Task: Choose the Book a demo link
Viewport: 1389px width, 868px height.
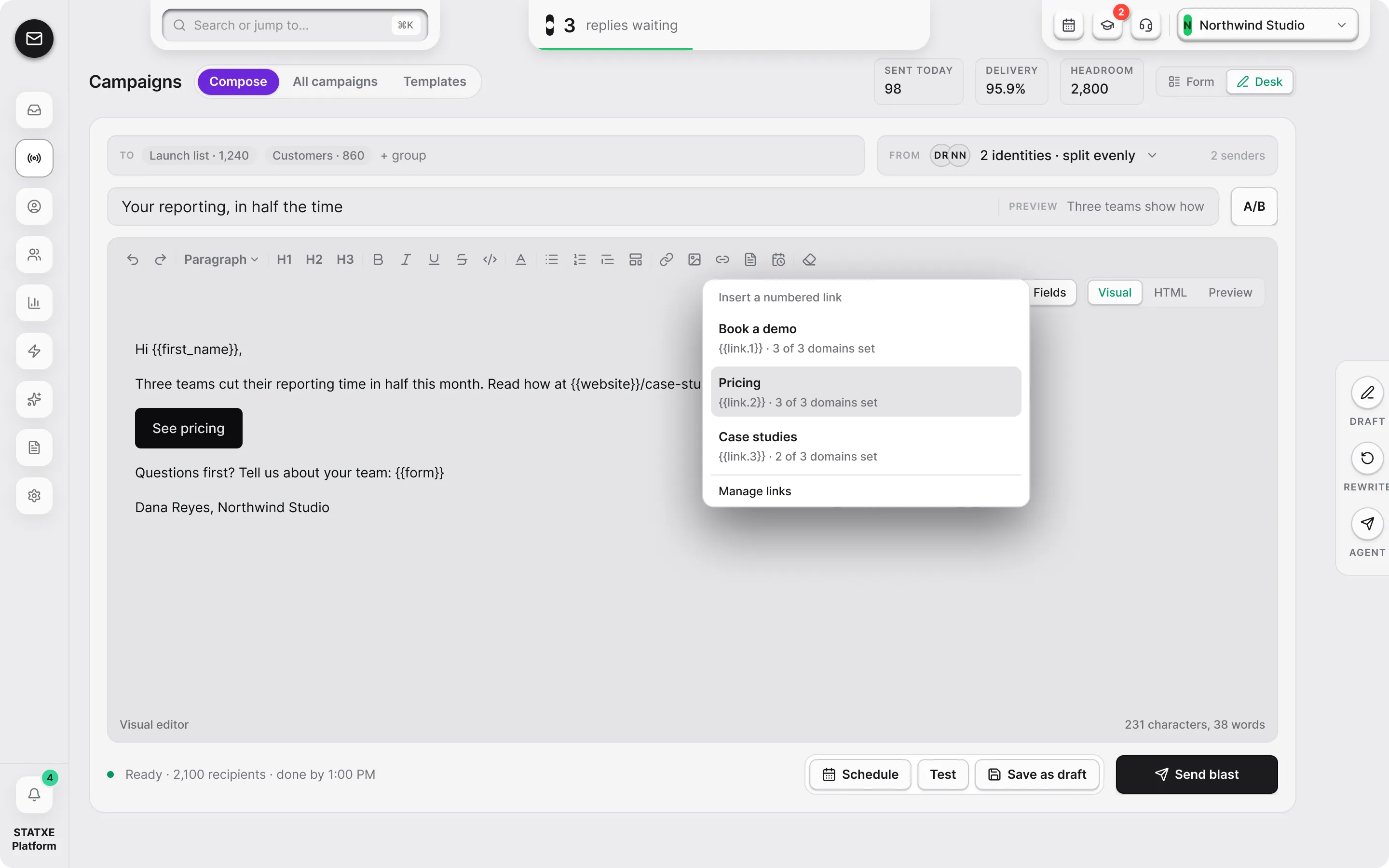Action: click(x=866, y=338)
